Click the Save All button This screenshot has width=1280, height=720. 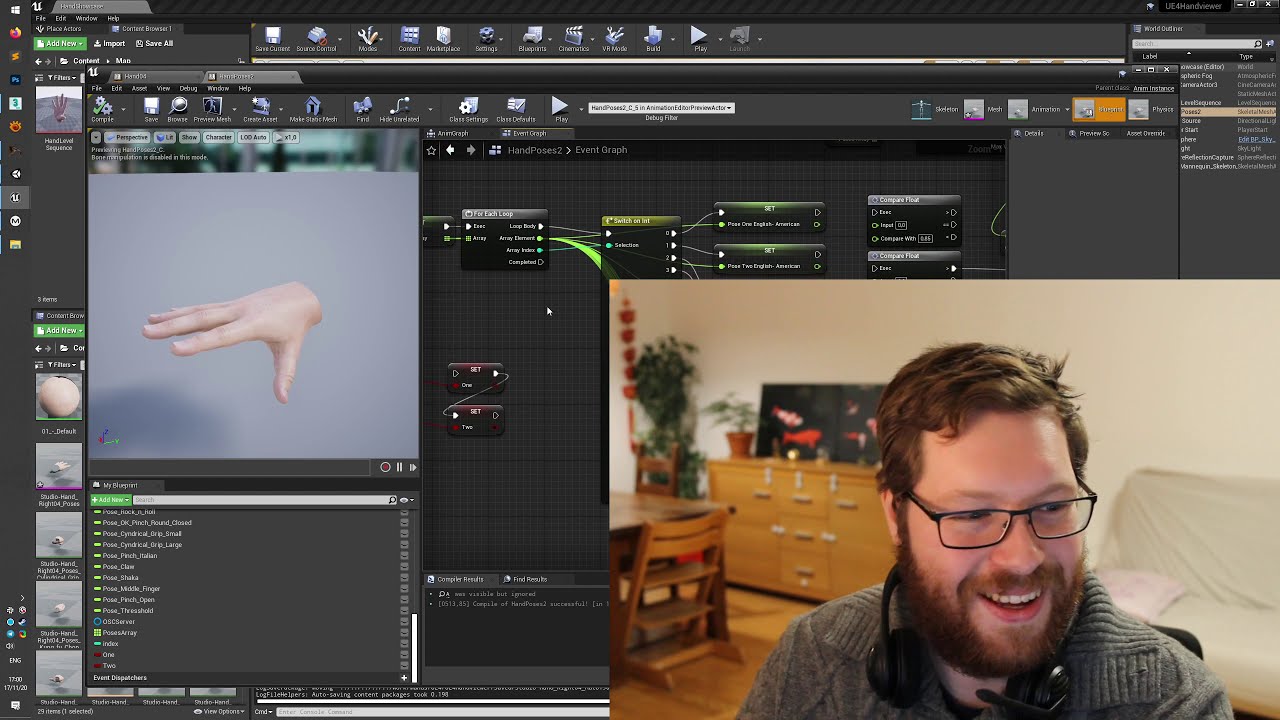[153, 44]
